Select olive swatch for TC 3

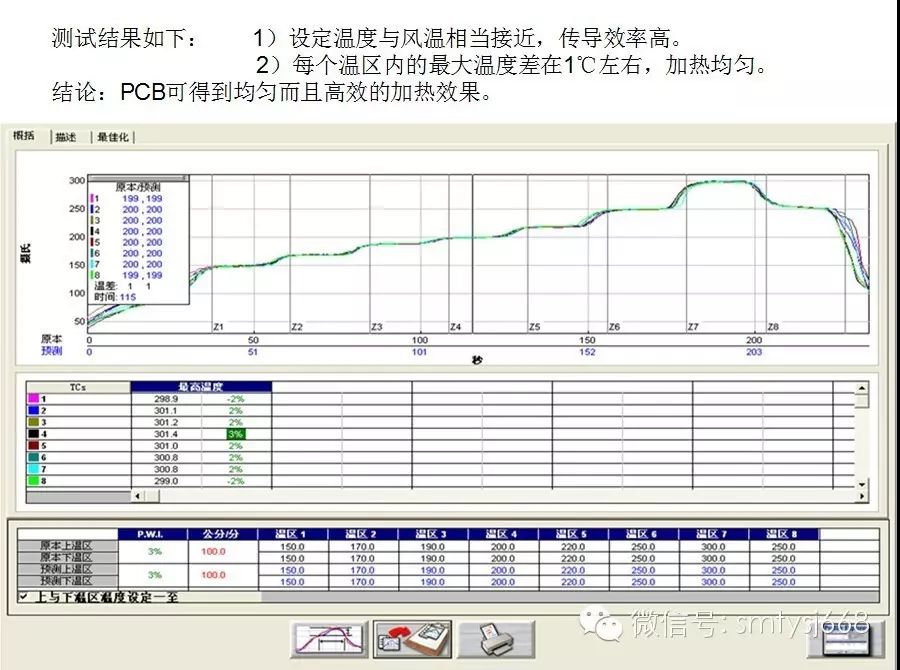(33, 422)
